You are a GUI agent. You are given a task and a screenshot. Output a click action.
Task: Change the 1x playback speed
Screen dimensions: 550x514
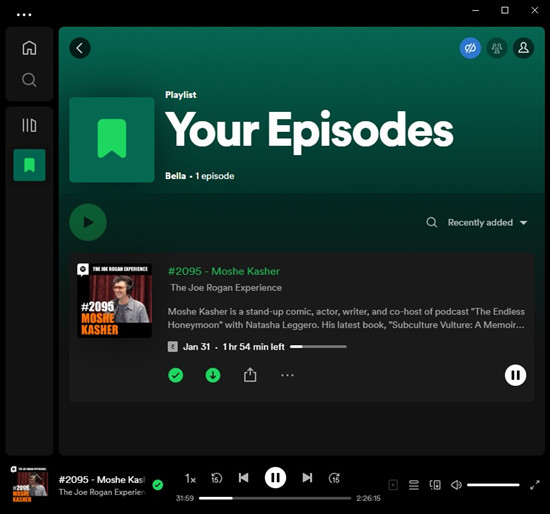point(190,478)
